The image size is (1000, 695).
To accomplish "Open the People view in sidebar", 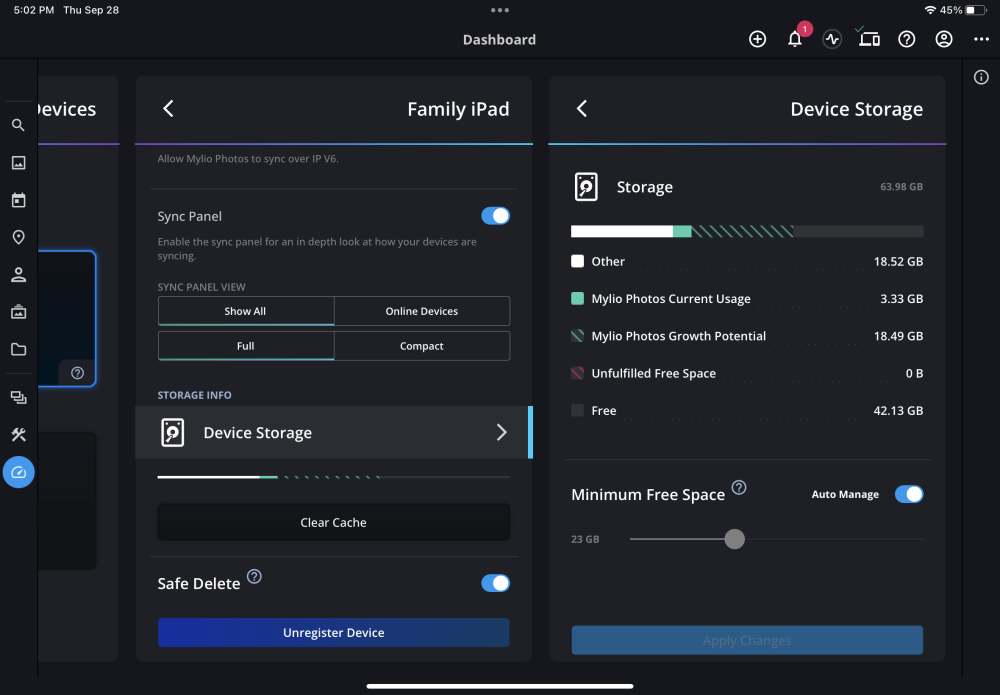I will 18,275.
